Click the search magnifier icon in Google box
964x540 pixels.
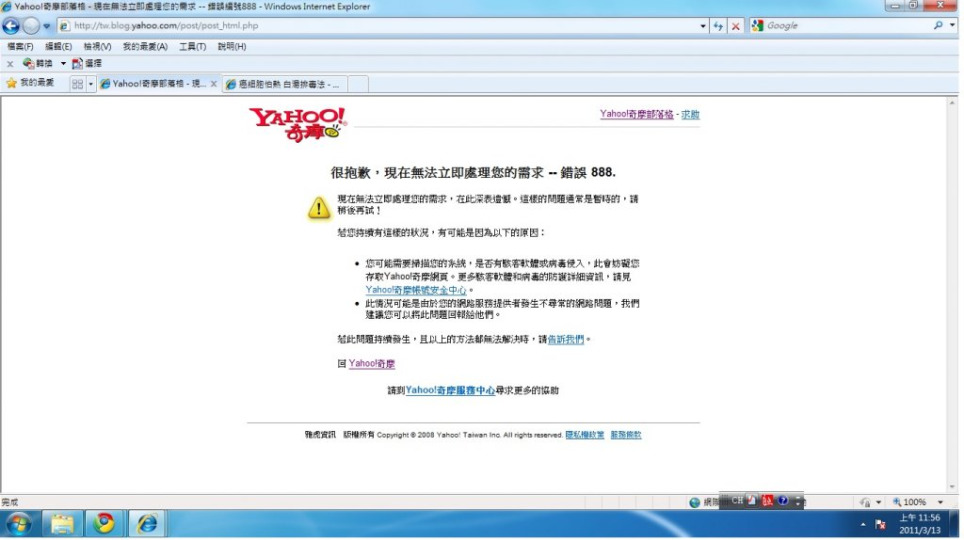click(939, 26)
